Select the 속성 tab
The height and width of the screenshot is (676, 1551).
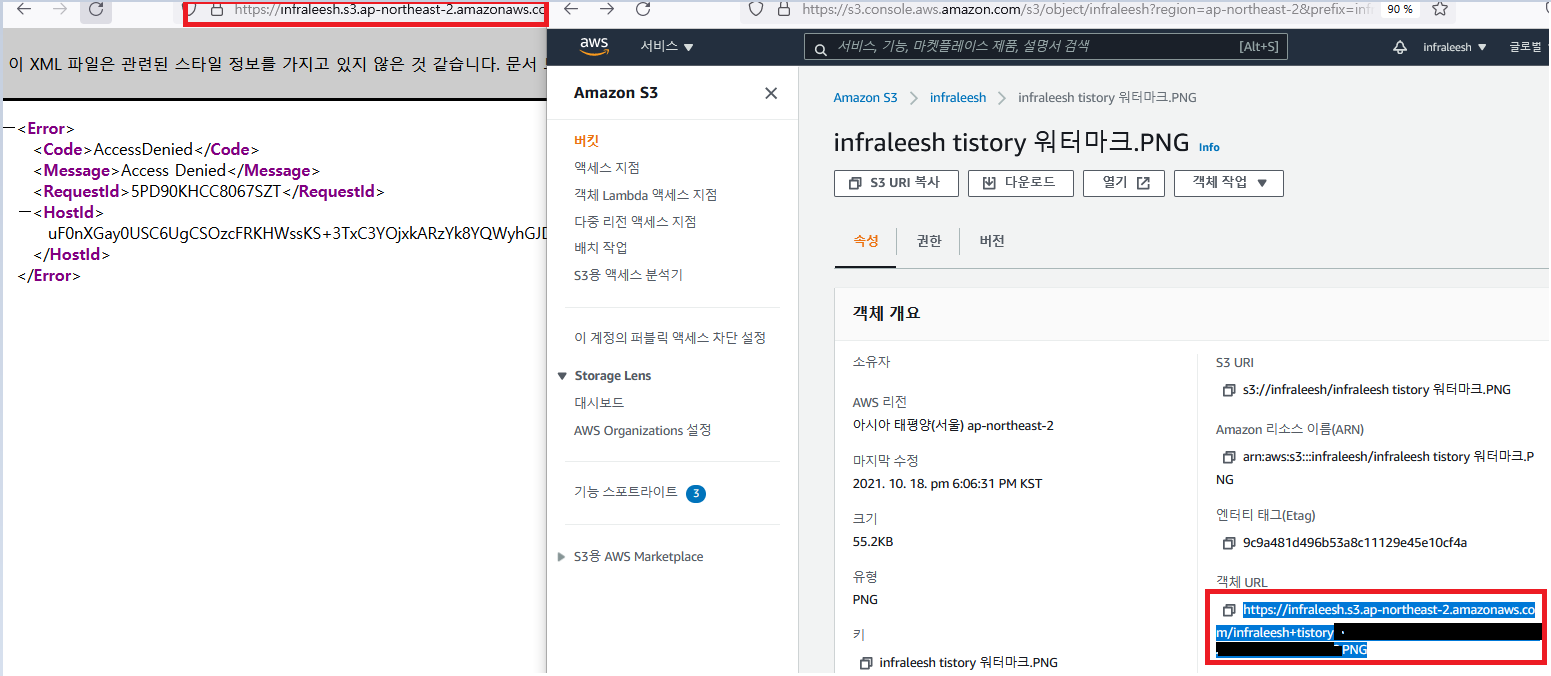pyautogui.click(x=866, y=241)
